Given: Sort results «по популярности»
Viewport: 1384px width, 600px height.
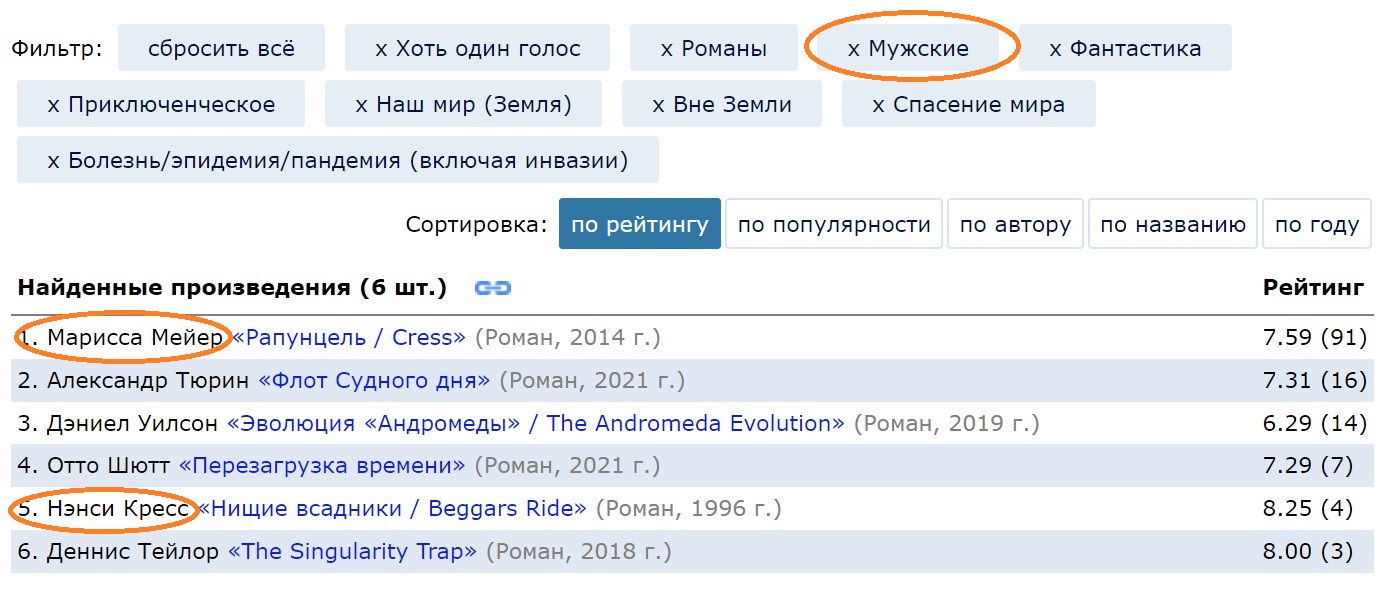Looking at the screenshot, I should click(x=834, y=224).
